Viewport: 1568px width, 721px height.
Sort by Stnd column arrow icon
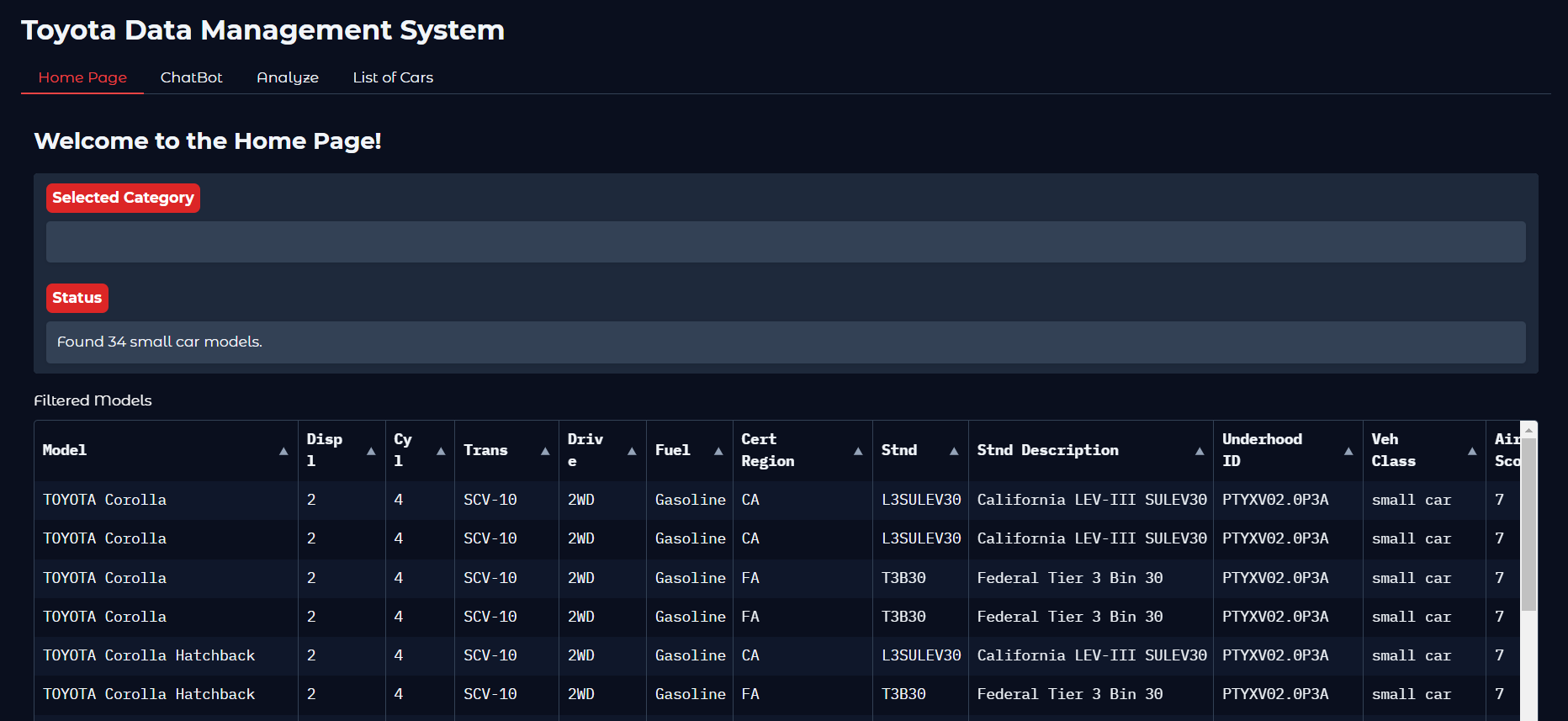tap(954, 451)
